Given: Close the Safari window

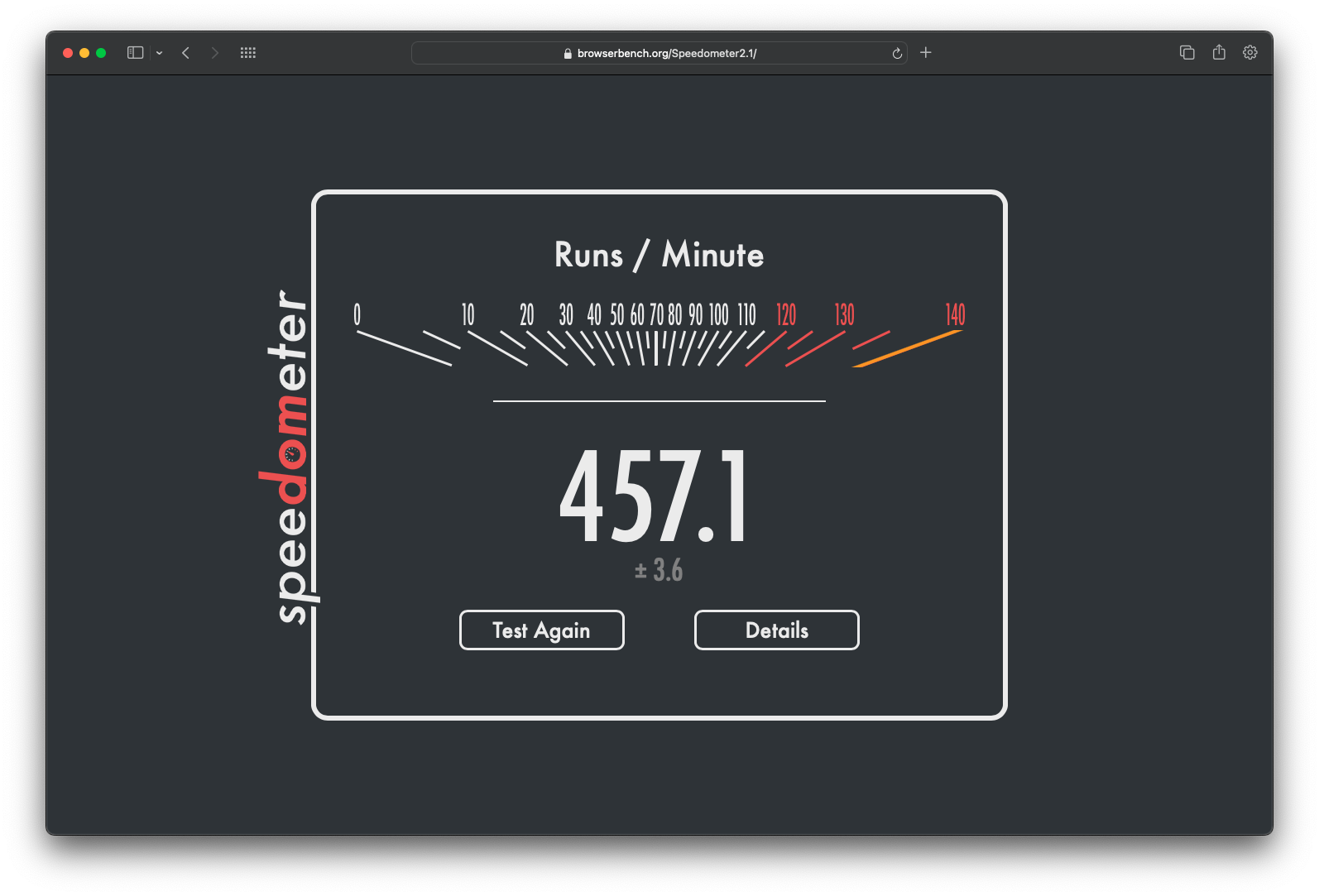Looking at the screenshot, I should point(68,53).
